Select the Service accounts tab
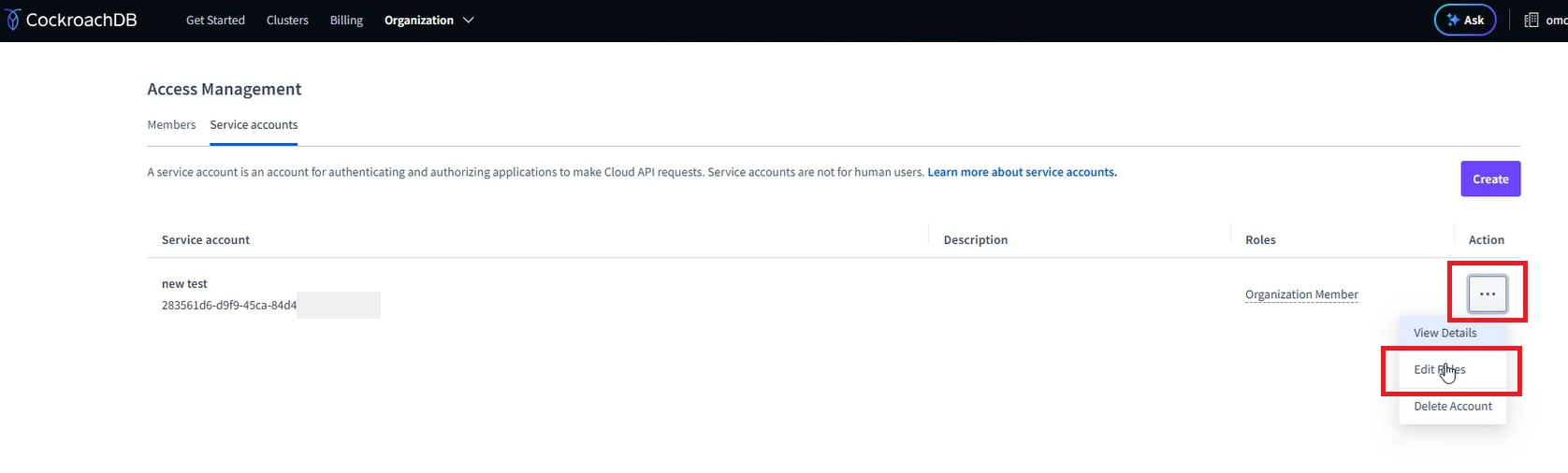This screenshot has width=1568, height=473. [254, 124]
